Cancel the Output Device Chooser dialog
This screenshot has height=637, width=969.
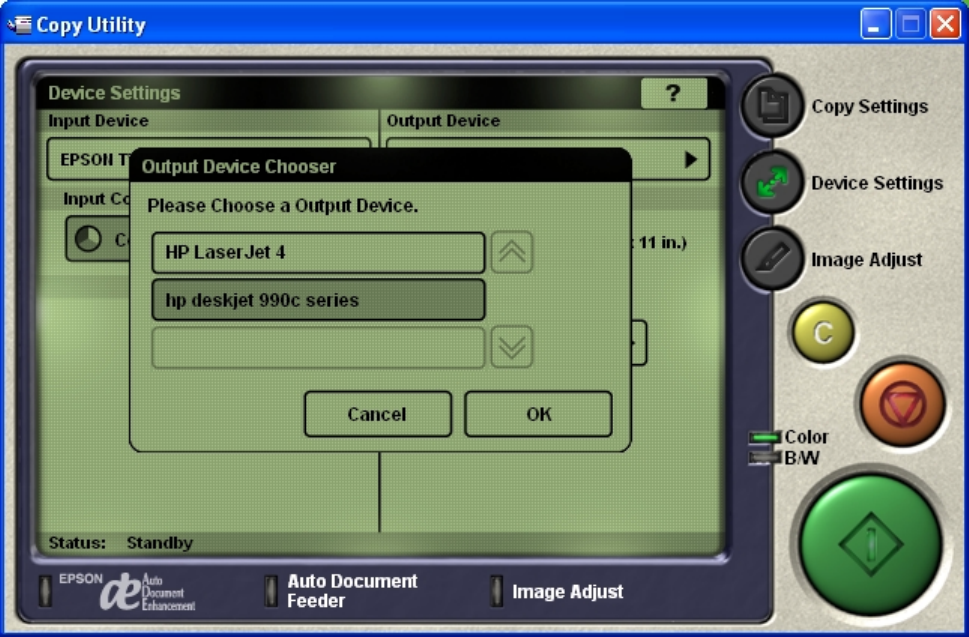pyautogui.click(x=378, y=414)
